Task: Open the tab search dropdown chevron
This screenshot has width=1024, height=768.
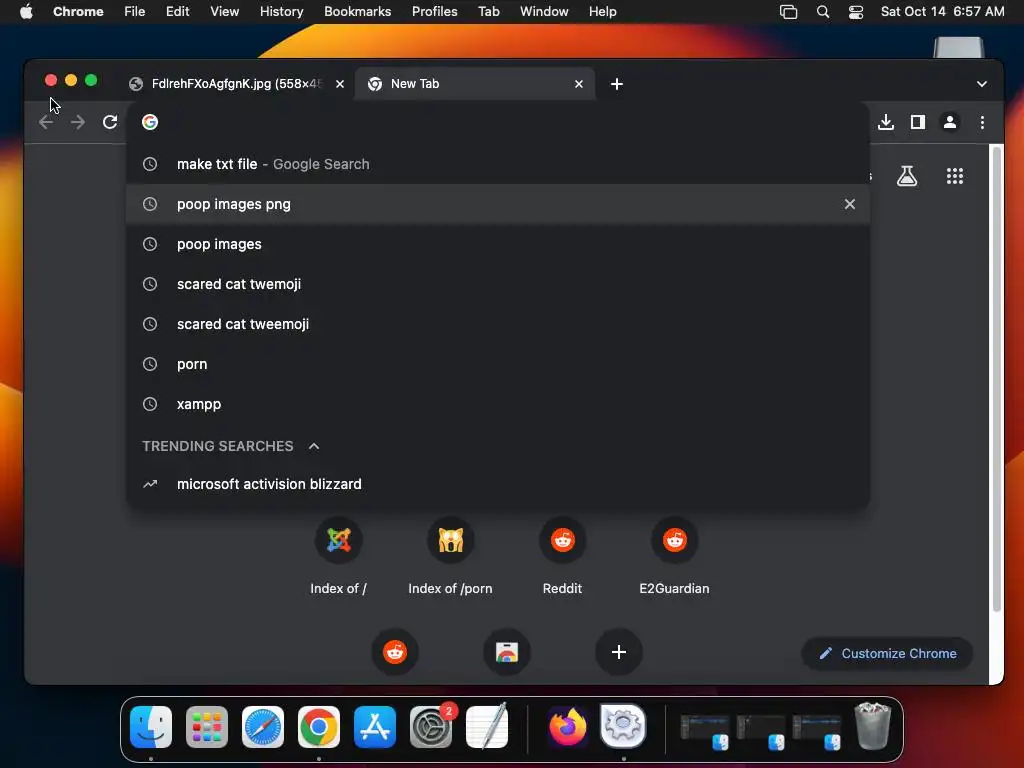Action: [x=982, y=84]
